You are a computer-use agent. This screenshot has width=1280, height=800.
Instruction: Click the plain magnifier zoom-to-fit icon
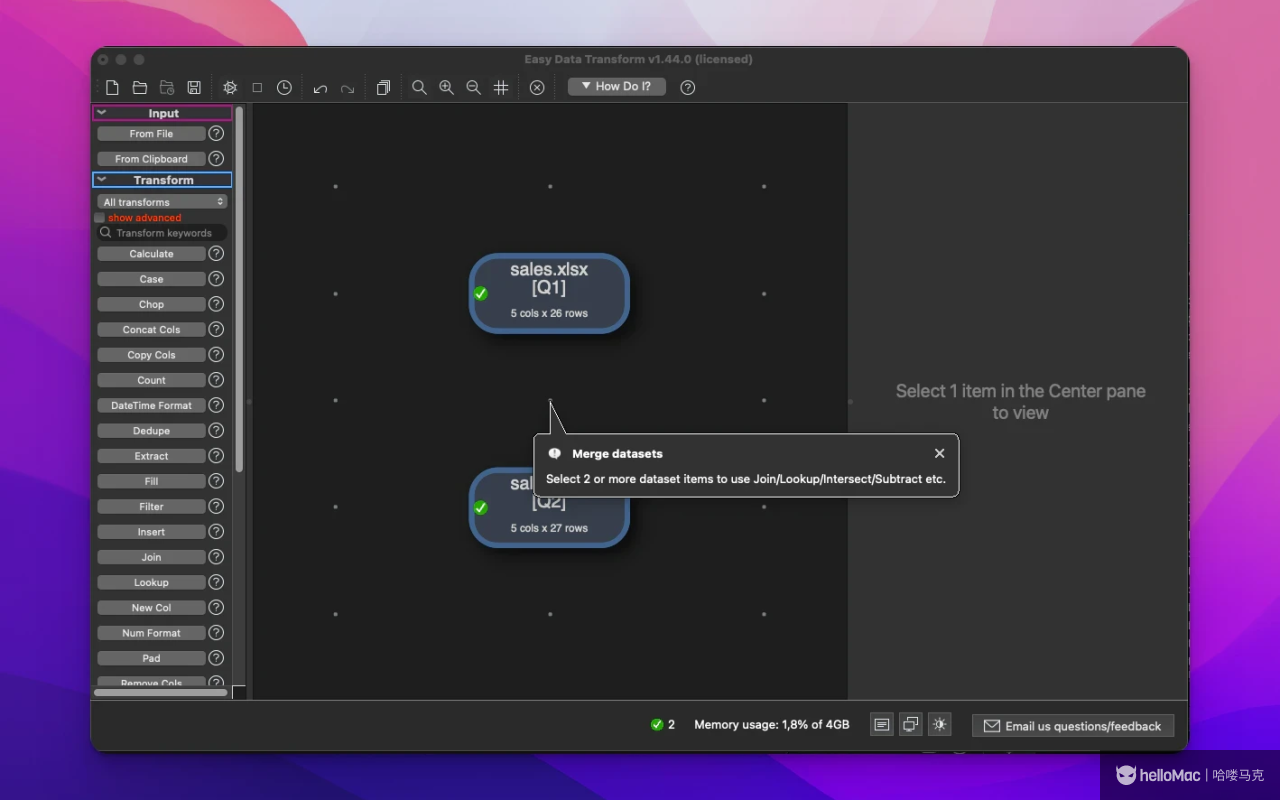click(419, 88)
